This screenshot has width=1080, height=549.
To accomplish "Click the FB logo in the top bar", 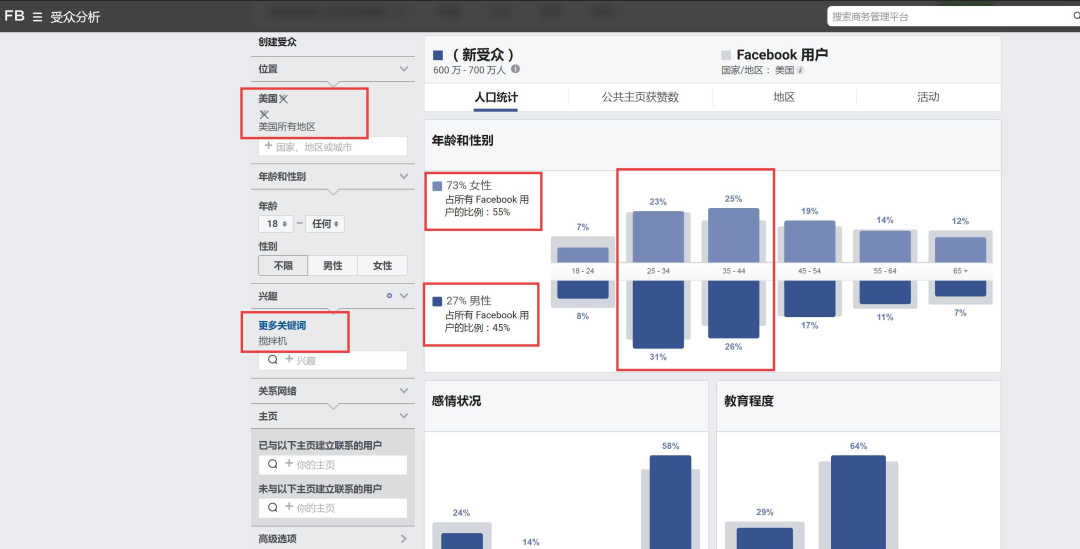I will click(x=14, y=16).
